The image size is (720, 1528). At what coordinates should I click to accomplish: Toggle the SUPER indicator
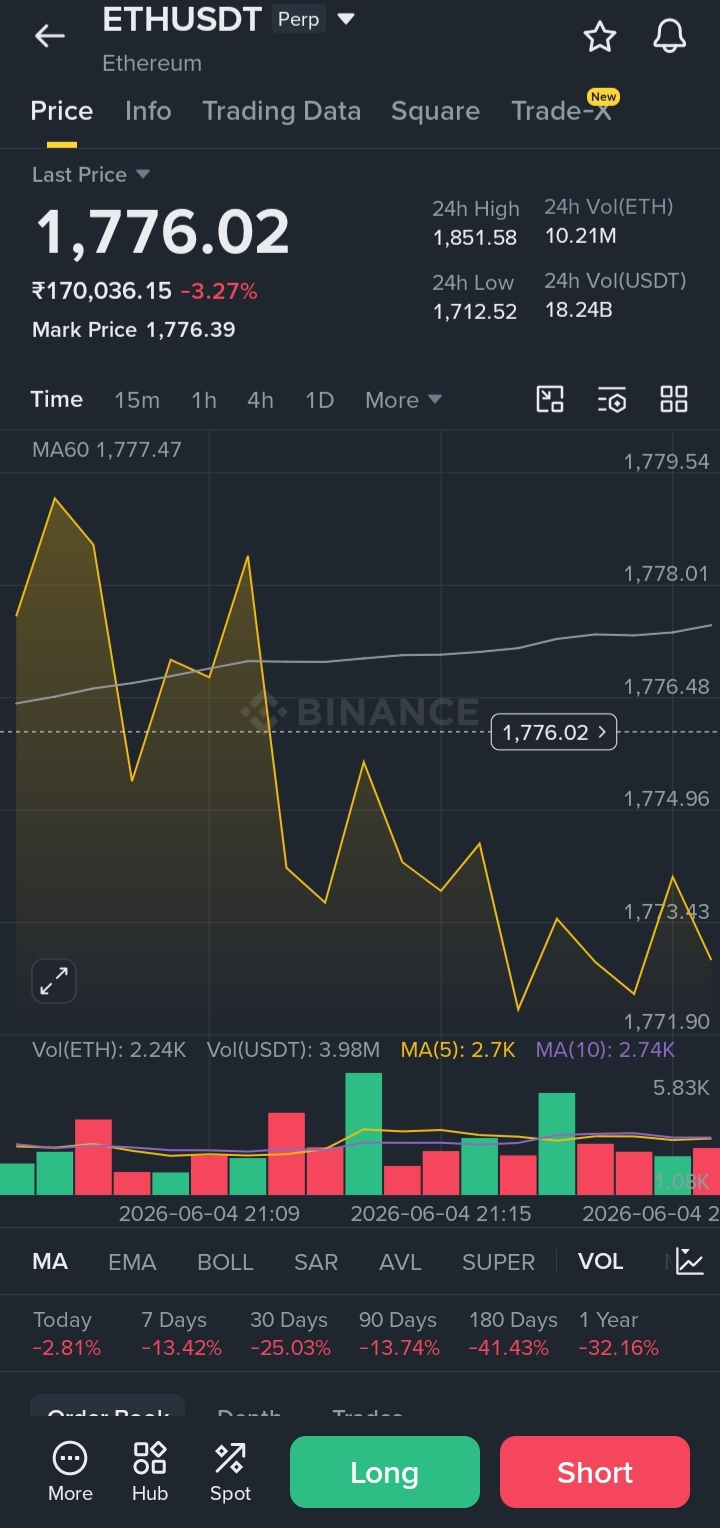click(498, 1262)
